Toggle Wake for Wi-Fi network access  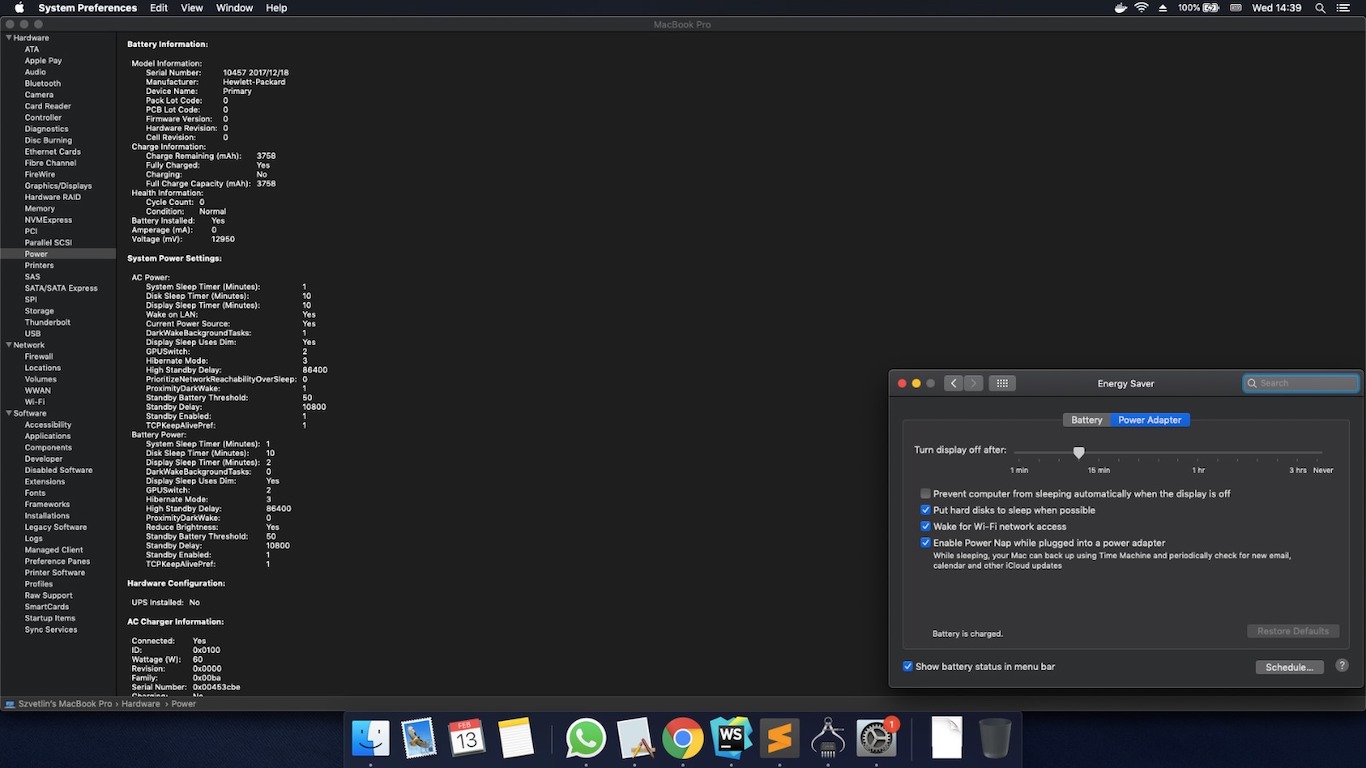(x=926, y=526)
